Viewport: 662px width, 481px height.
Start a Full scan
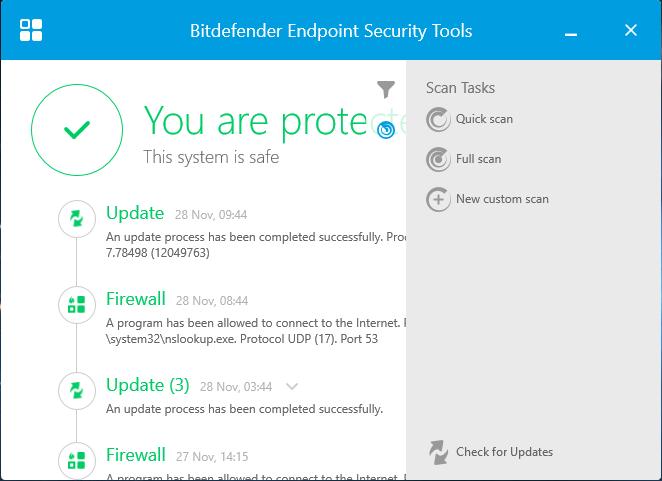[478, 159]
